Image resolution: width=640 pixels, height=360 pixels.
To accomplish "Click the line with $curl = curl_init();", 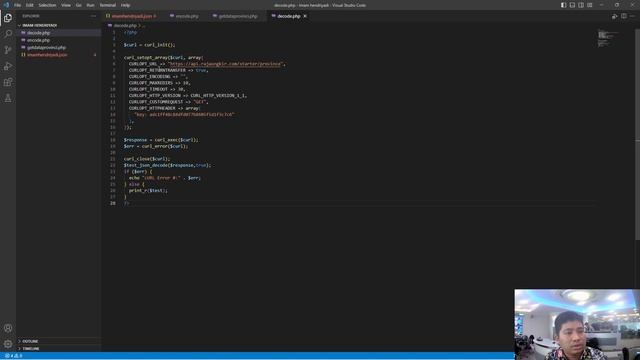I will [149, 45].
